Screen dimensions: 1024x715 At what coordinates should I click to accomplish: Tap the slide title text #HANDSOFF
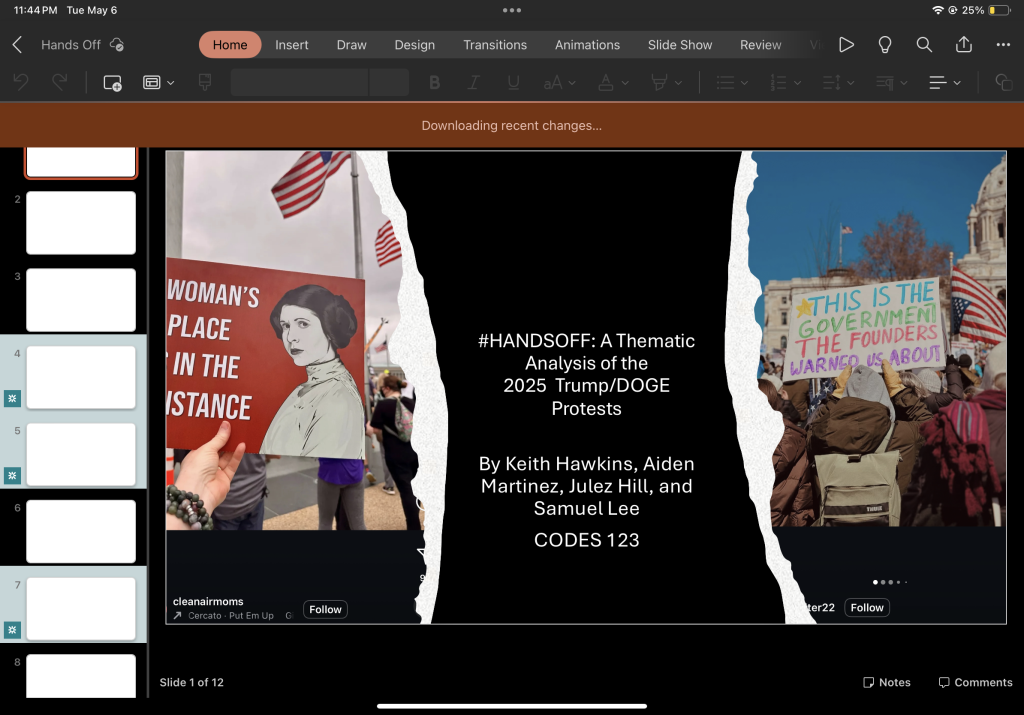[586, 374]
